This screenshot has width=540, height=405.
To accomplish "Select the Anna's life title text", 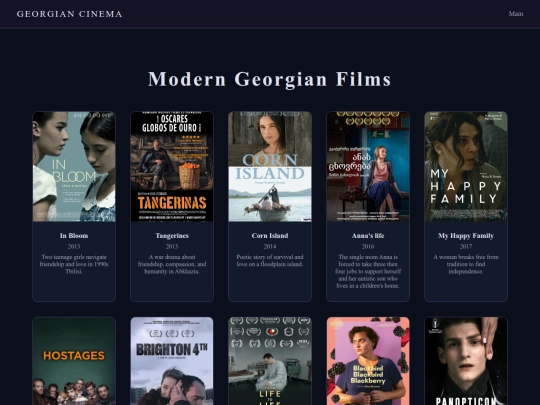I will [x=368, y=236].
